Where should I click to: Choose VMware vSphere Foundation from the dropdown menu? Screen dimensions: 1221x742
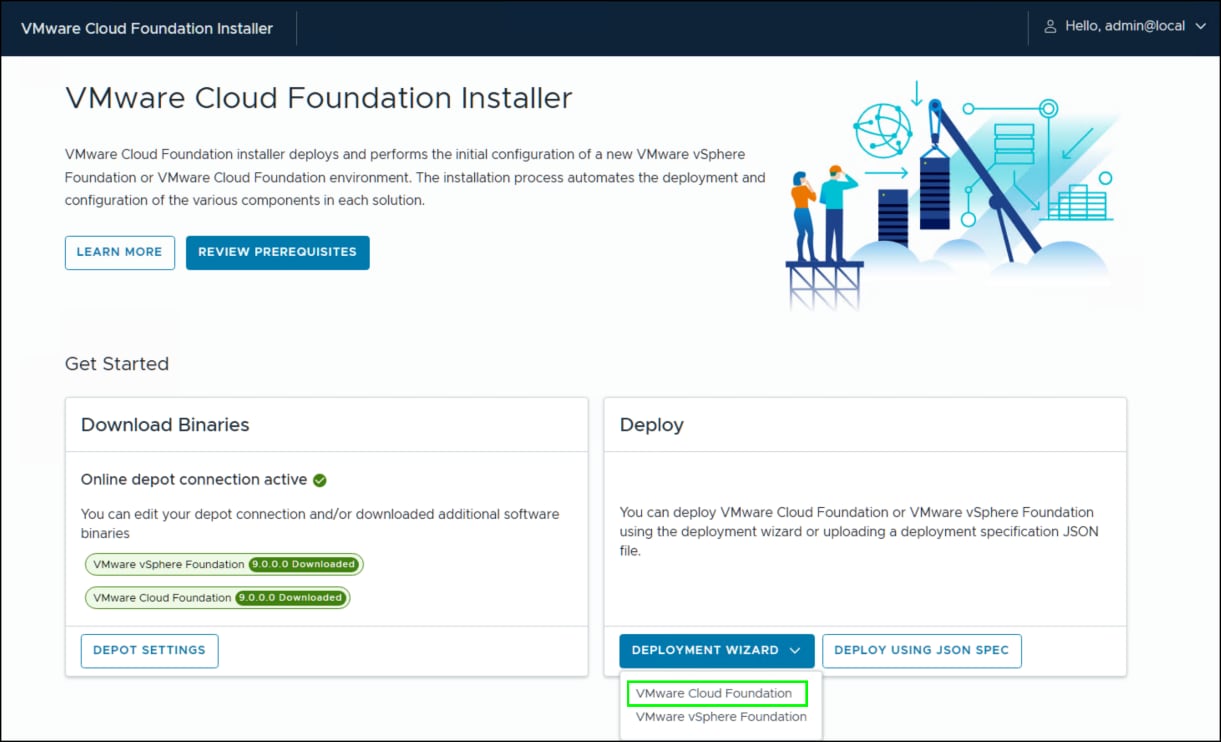click(721, 717)
